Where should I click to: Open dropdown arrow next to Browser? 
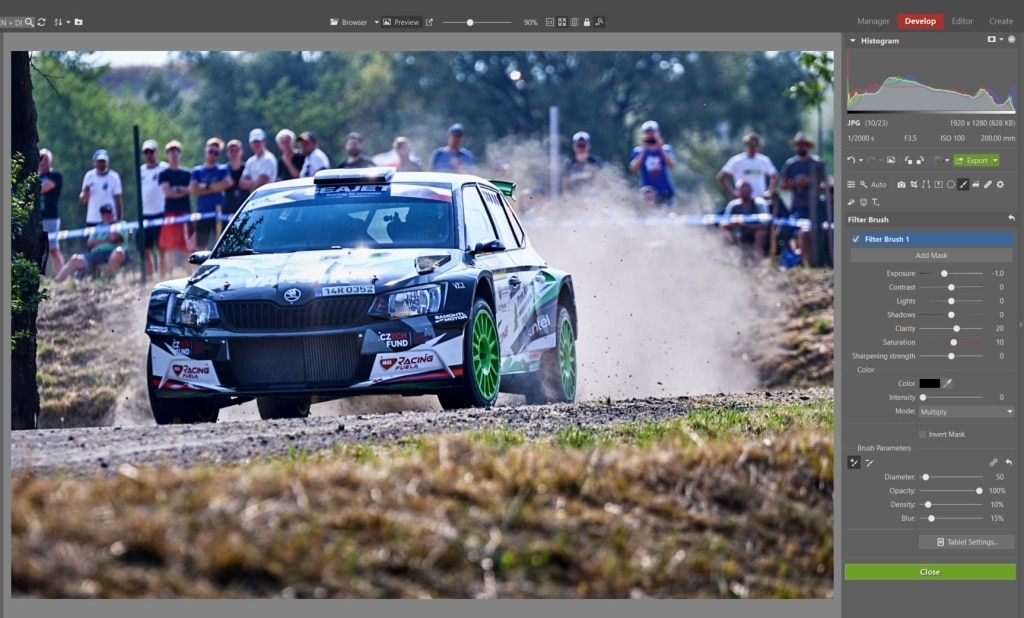pyautogui.click(x=377, y=22)
